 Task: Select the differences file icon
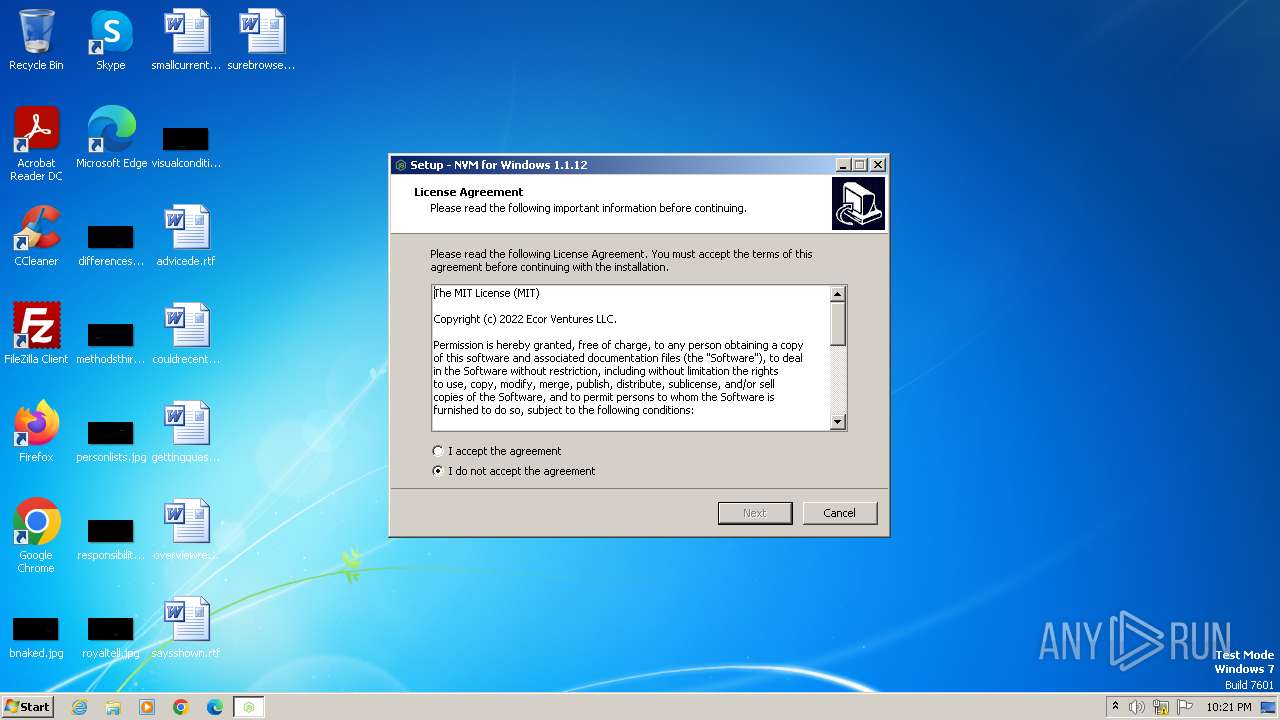pyautogui.click(x=111, y=245)
